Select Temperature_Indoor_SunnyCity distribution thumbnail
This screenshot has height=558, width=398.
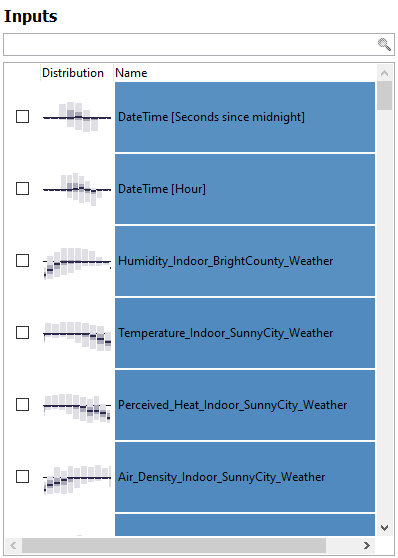(77, 336)
